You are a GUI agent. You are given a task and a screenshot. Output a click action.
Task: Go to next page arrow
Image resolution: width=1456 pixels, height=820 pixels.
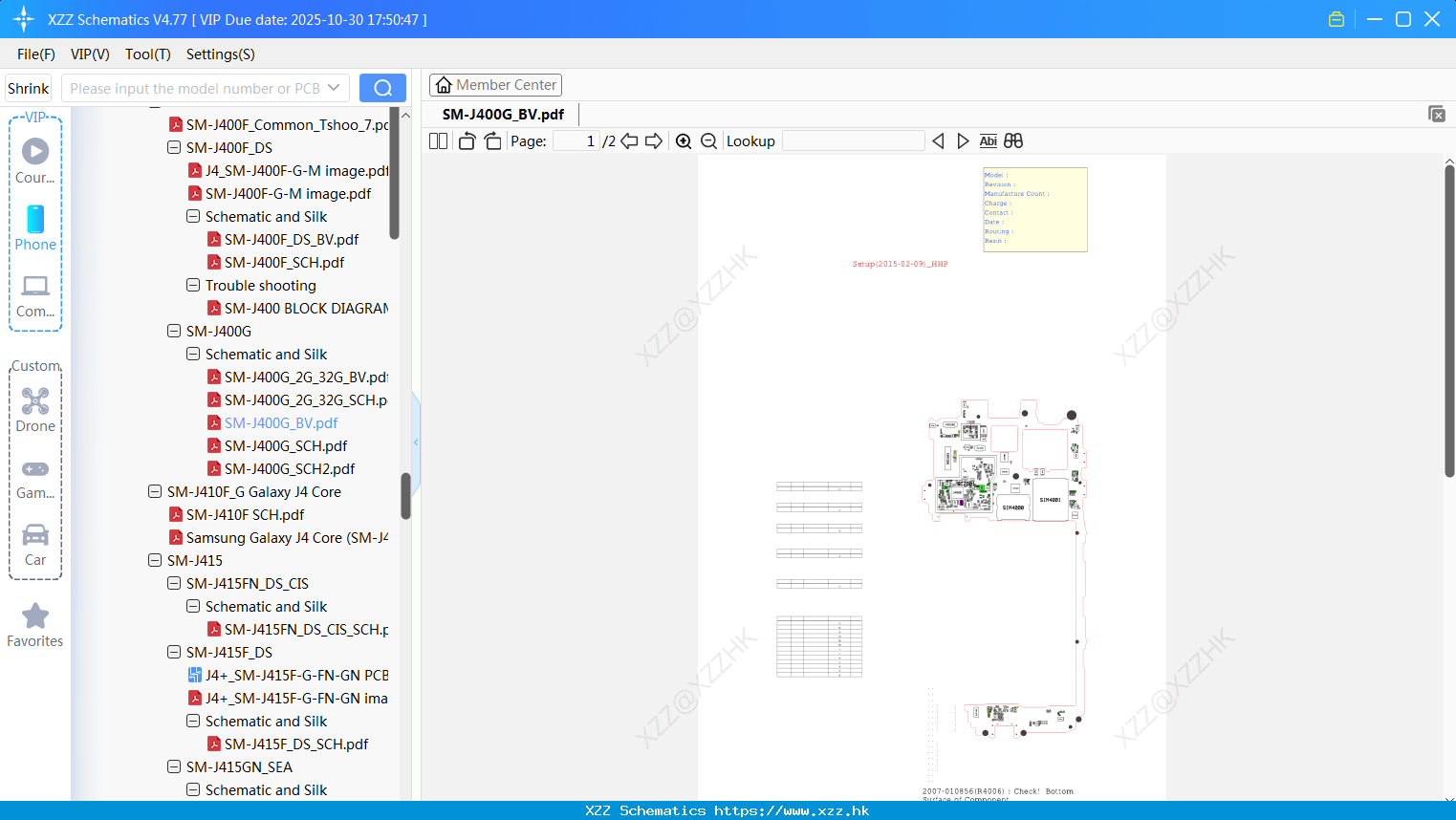654,141
